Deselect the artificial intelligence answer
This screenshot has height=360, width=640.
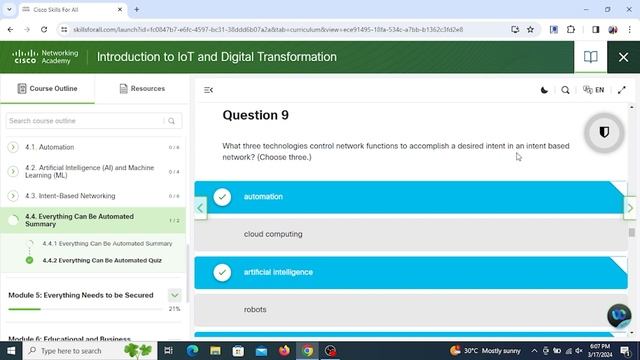(x=411, y=273)
